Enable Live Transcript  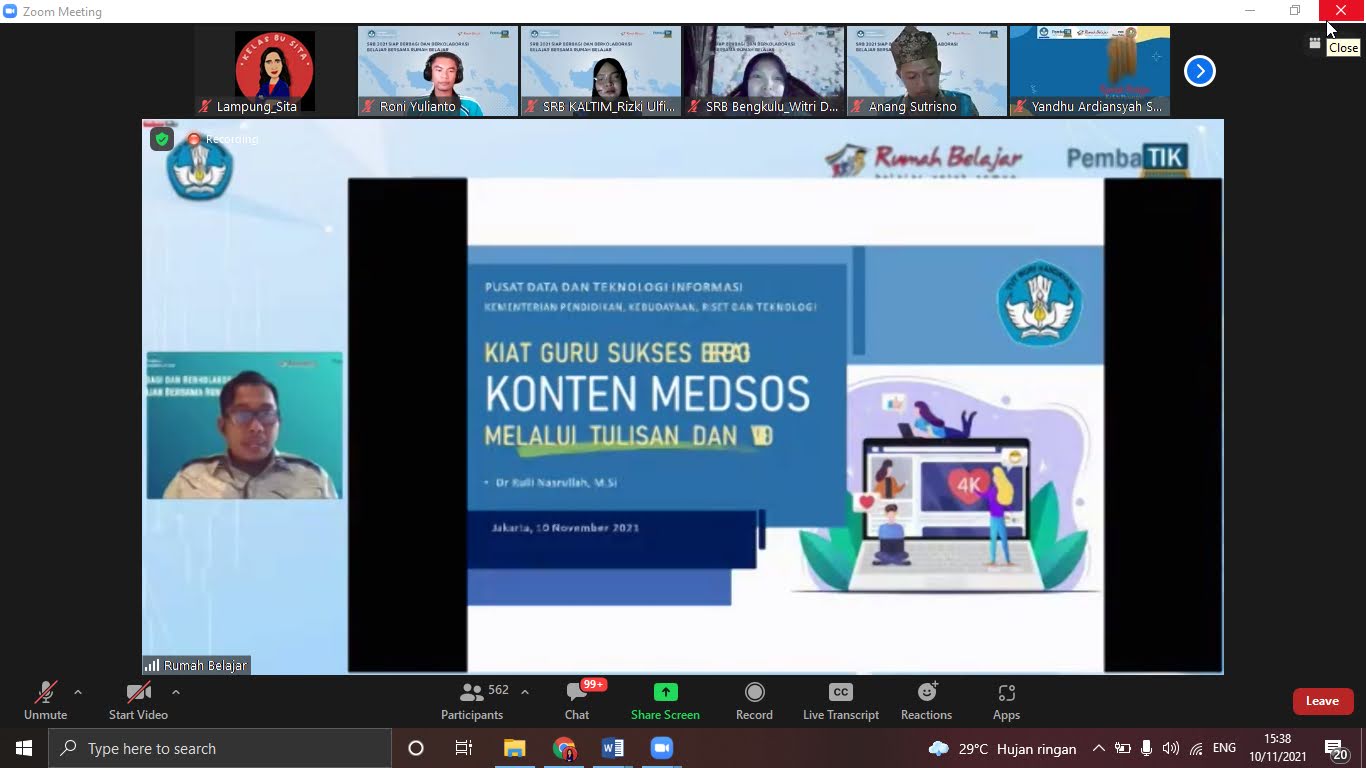(x=841, y=701)
